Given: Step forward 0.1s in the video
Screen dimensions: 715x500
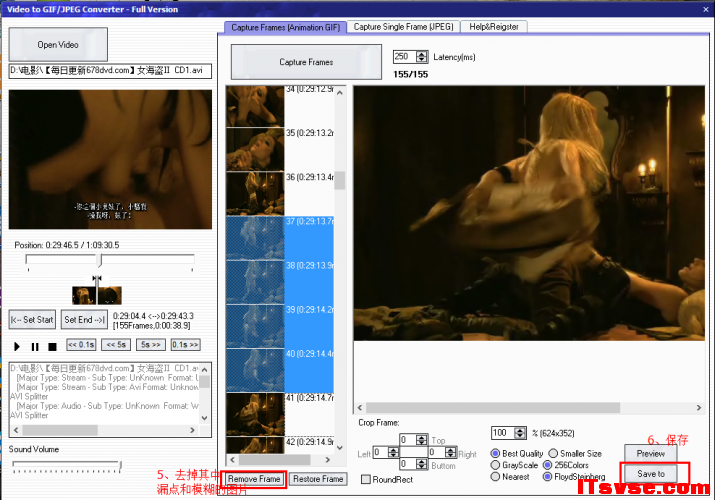Looking at the screenshot, I should click(x=186, y=345).
